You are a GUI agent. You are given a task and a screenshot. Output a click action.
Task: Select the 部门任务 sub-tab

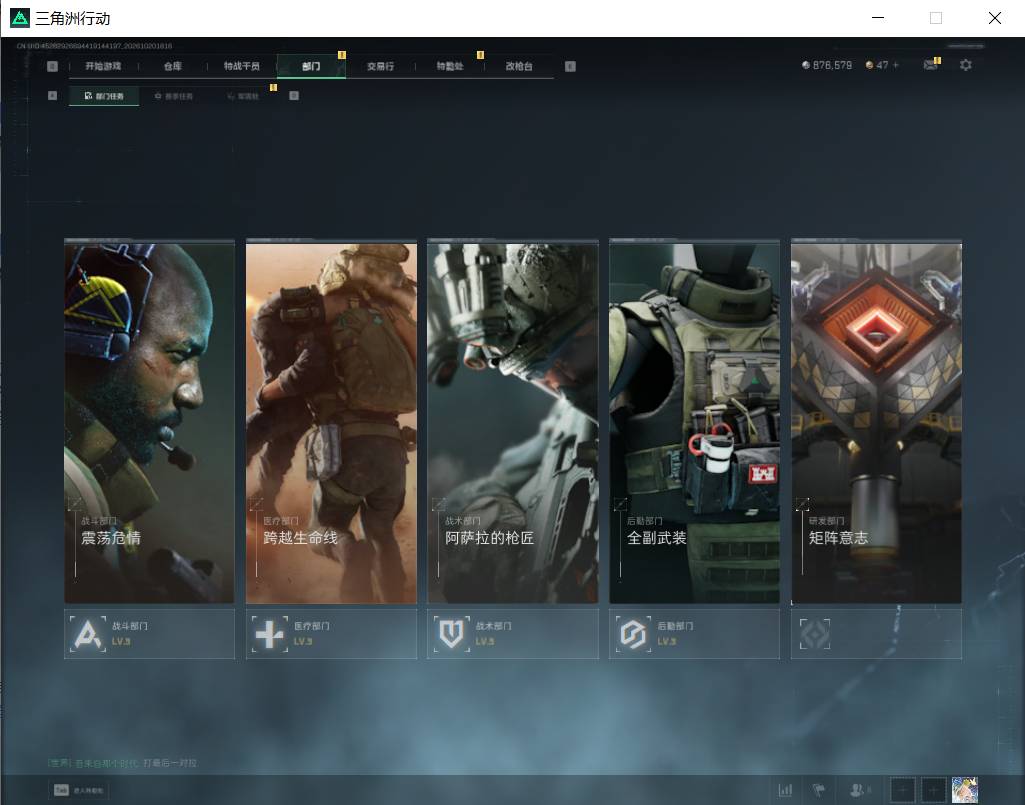pos(104,96)
